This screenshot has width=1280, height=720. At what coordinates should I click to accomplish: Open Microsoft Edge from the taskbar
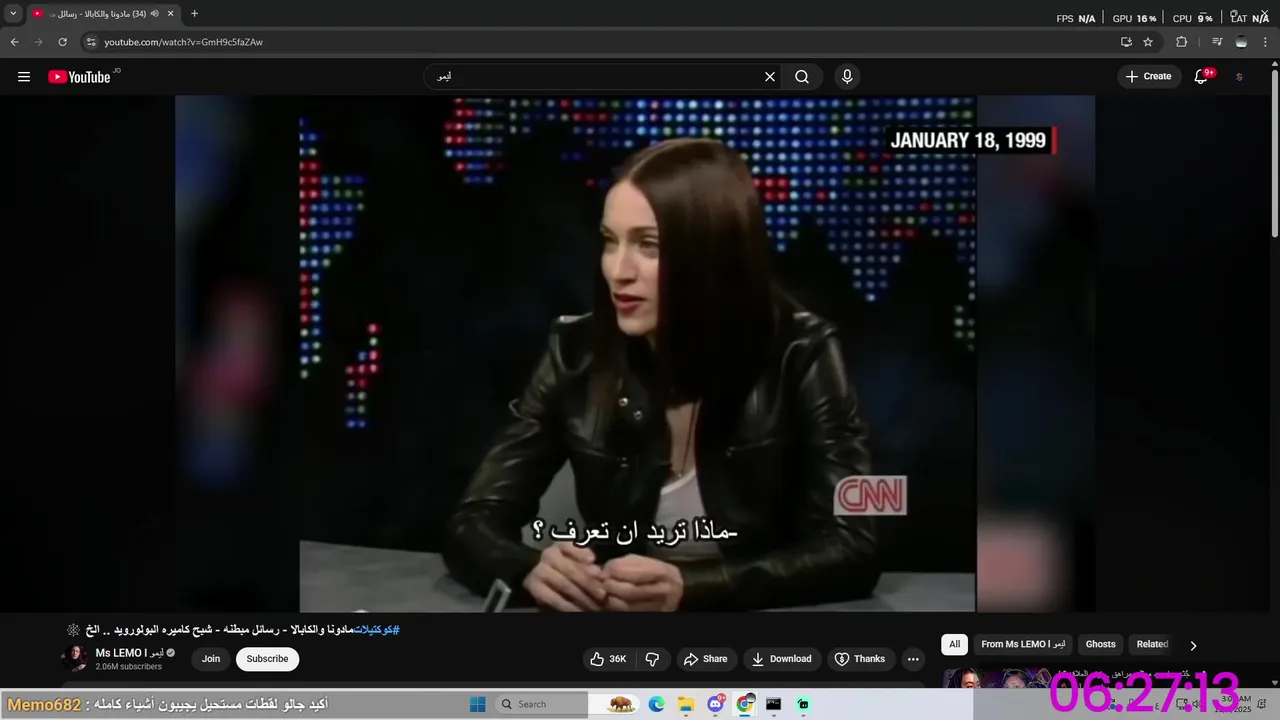pyautogui.click(x=656, y=704)
